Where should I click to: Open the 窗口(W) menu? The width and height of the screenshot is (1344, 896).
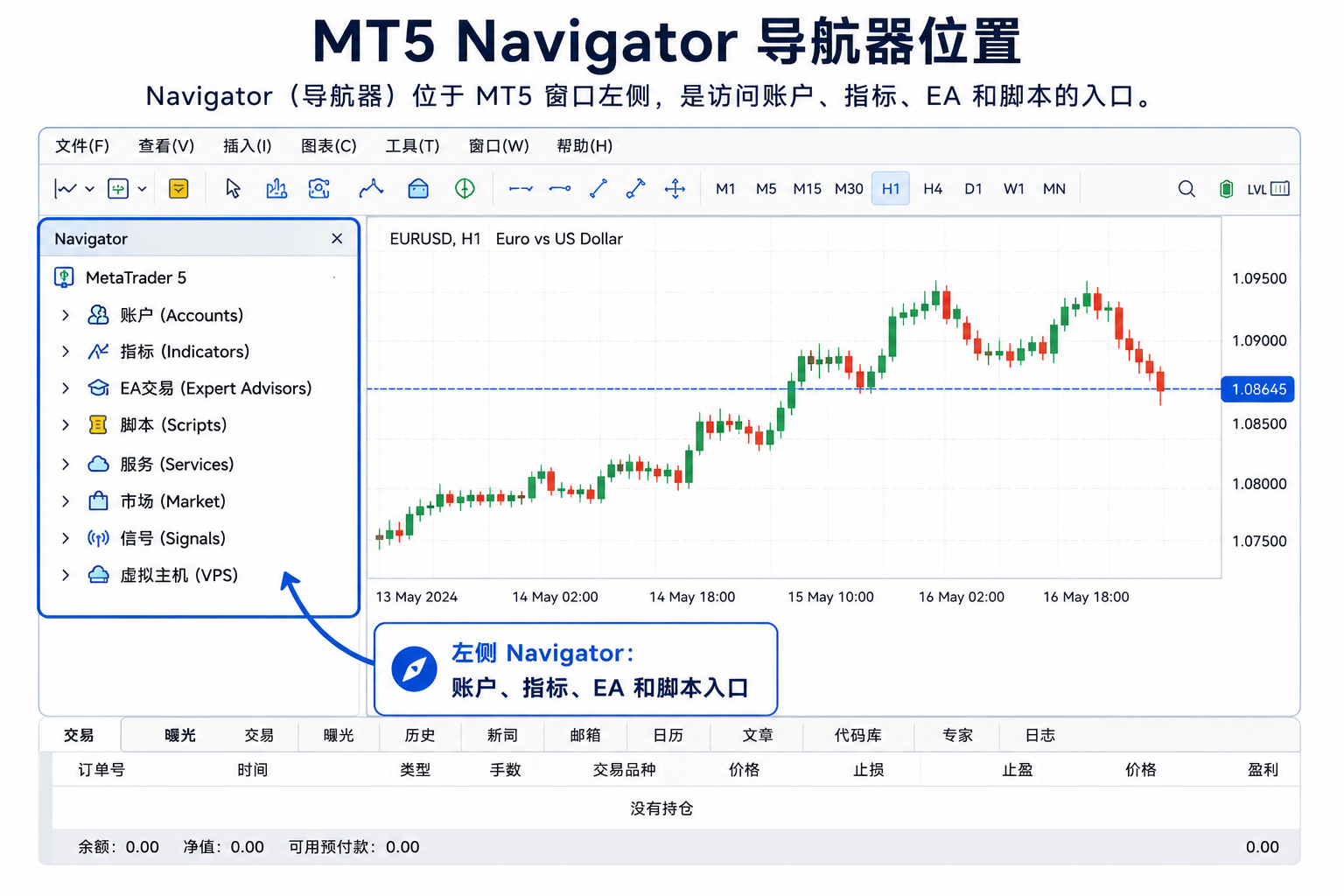pos(499,146)
